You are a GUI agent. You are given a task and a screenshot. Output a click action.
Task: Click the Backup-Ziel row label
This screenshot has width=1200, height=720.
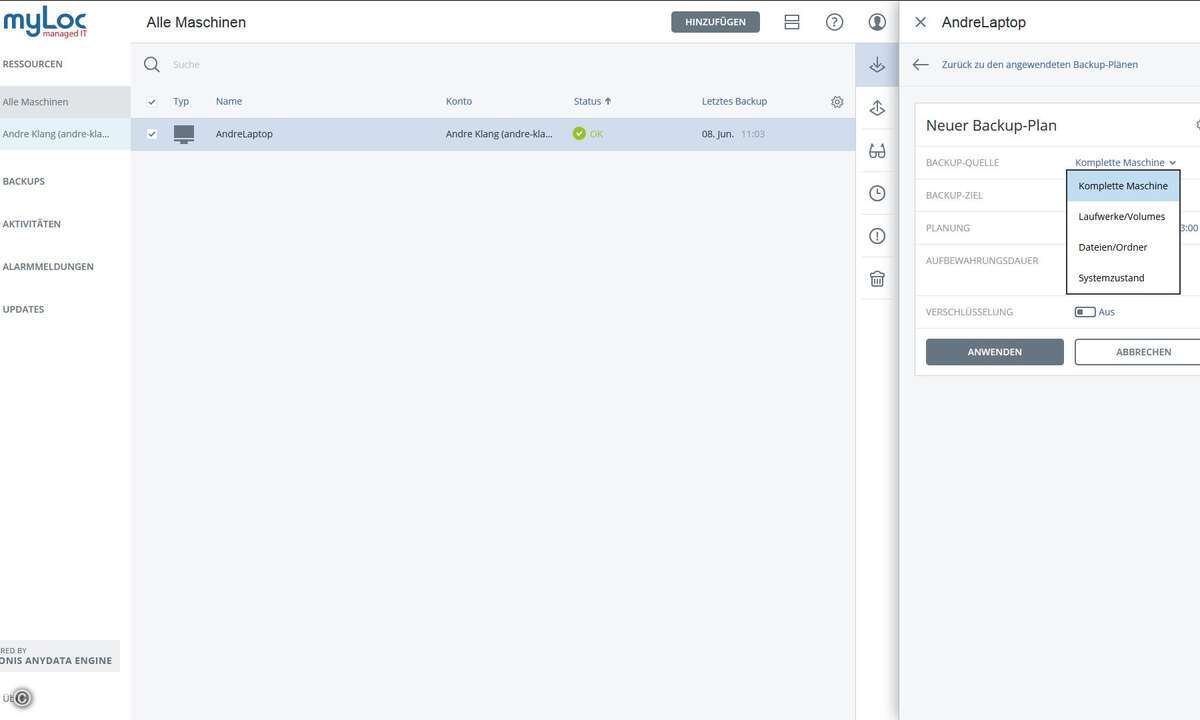tap(954, 196)
